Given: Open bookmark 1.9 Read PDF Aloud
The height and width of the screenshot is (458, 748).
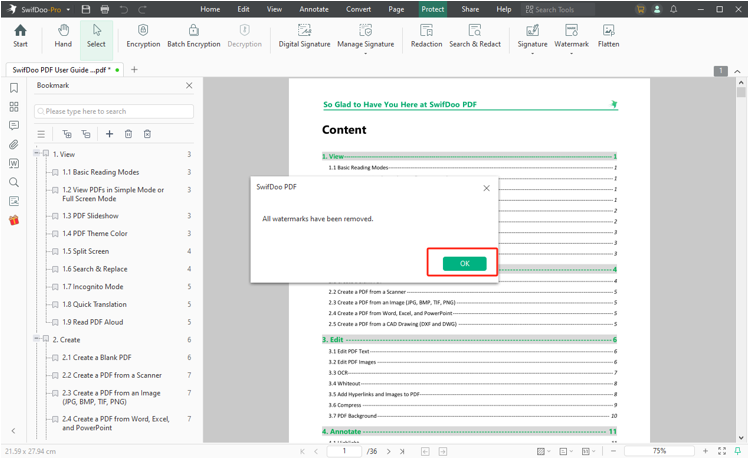Looking at the screenshot, I should (93, 322).
